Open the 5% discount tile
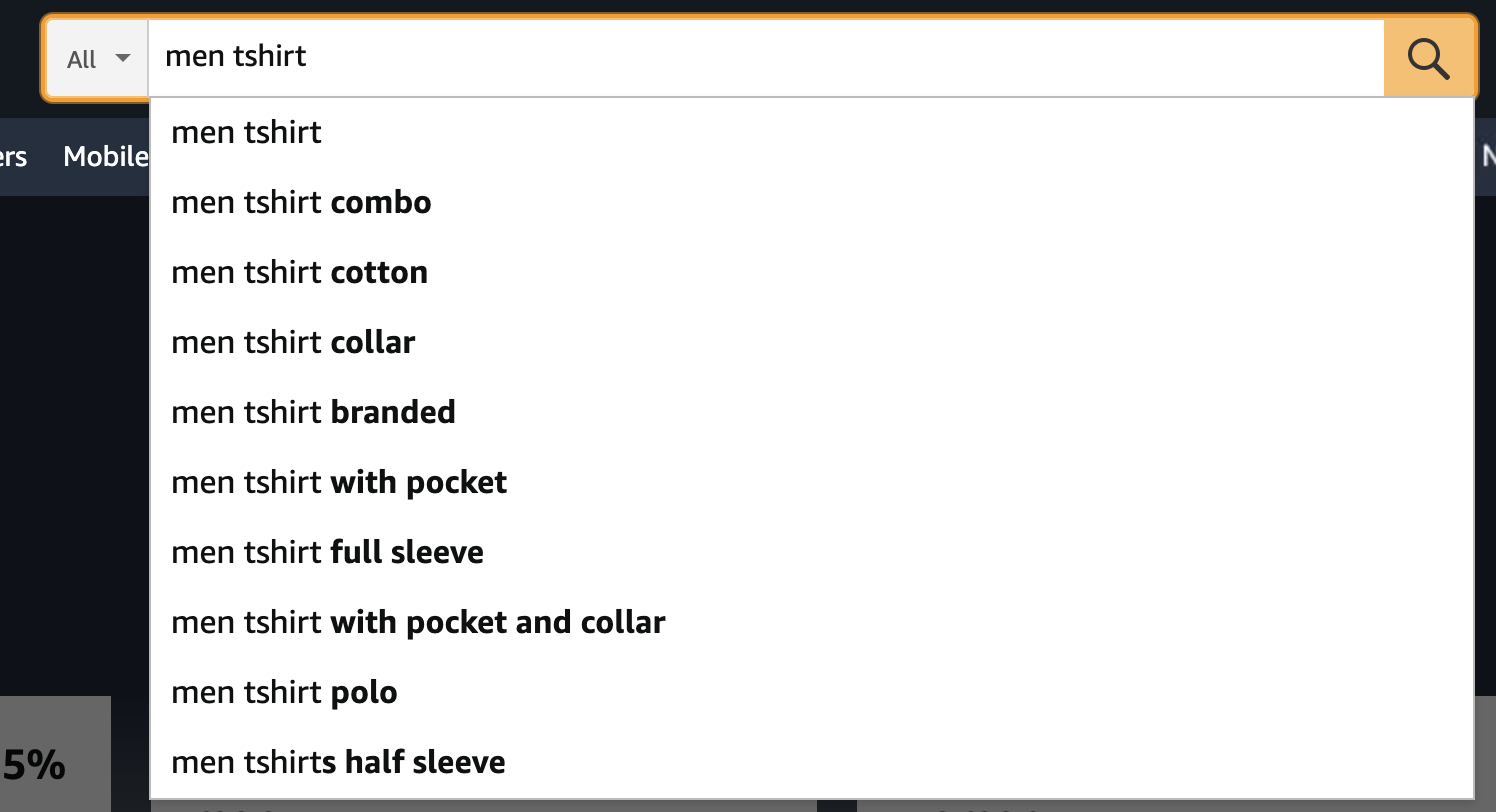Viewport: 1496px width, 812px height. click(40, 764)
